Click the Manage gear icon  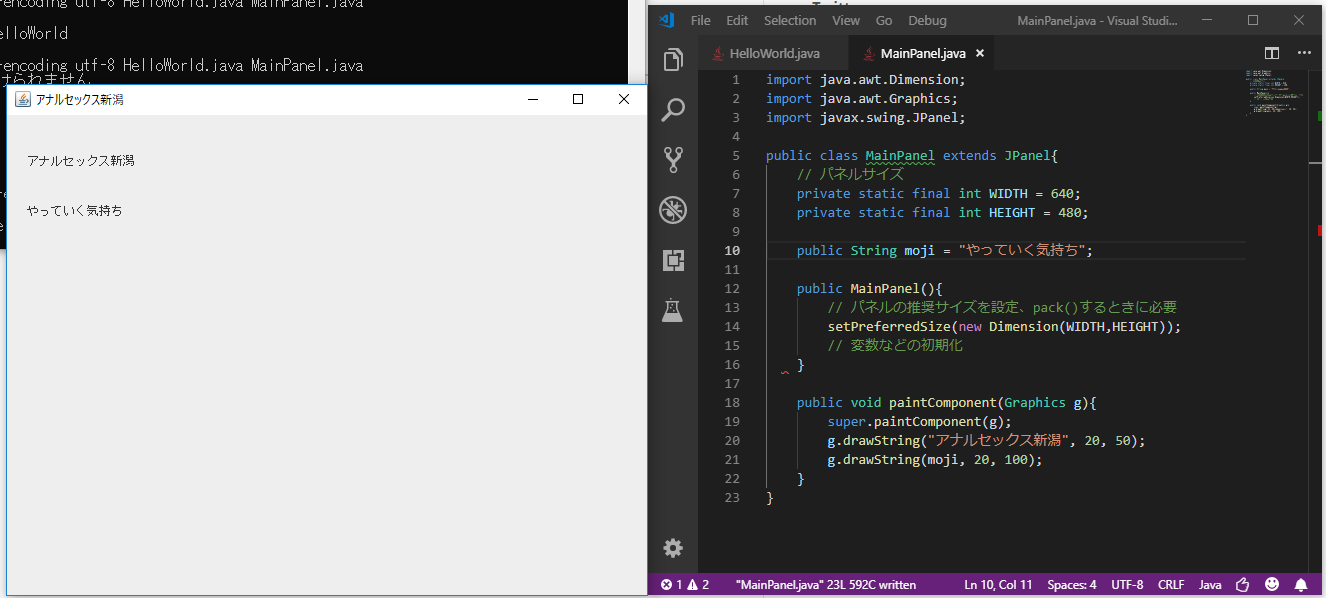(673, 548)
